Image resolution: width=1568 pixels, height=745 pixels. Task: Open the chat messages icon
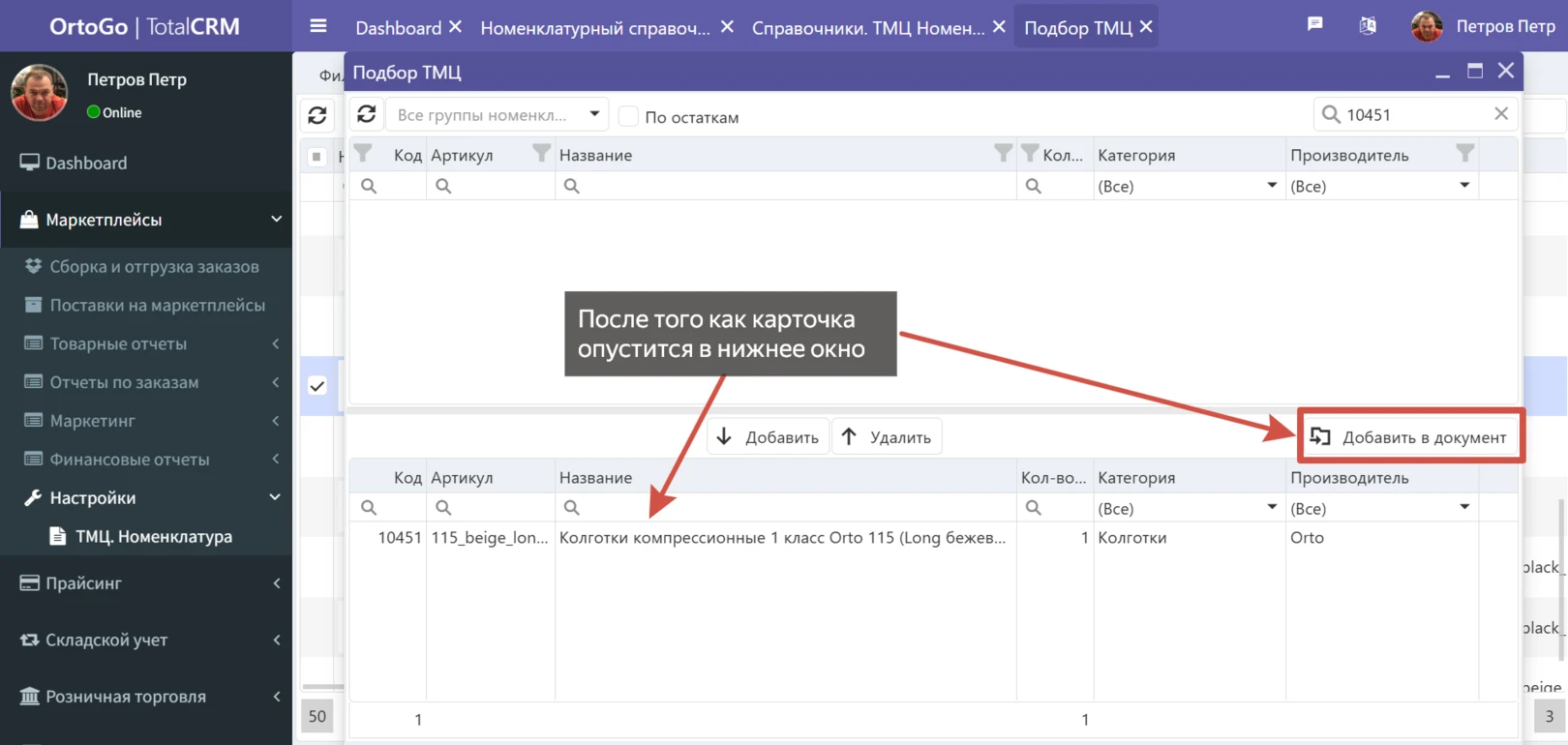(1314, 25)
